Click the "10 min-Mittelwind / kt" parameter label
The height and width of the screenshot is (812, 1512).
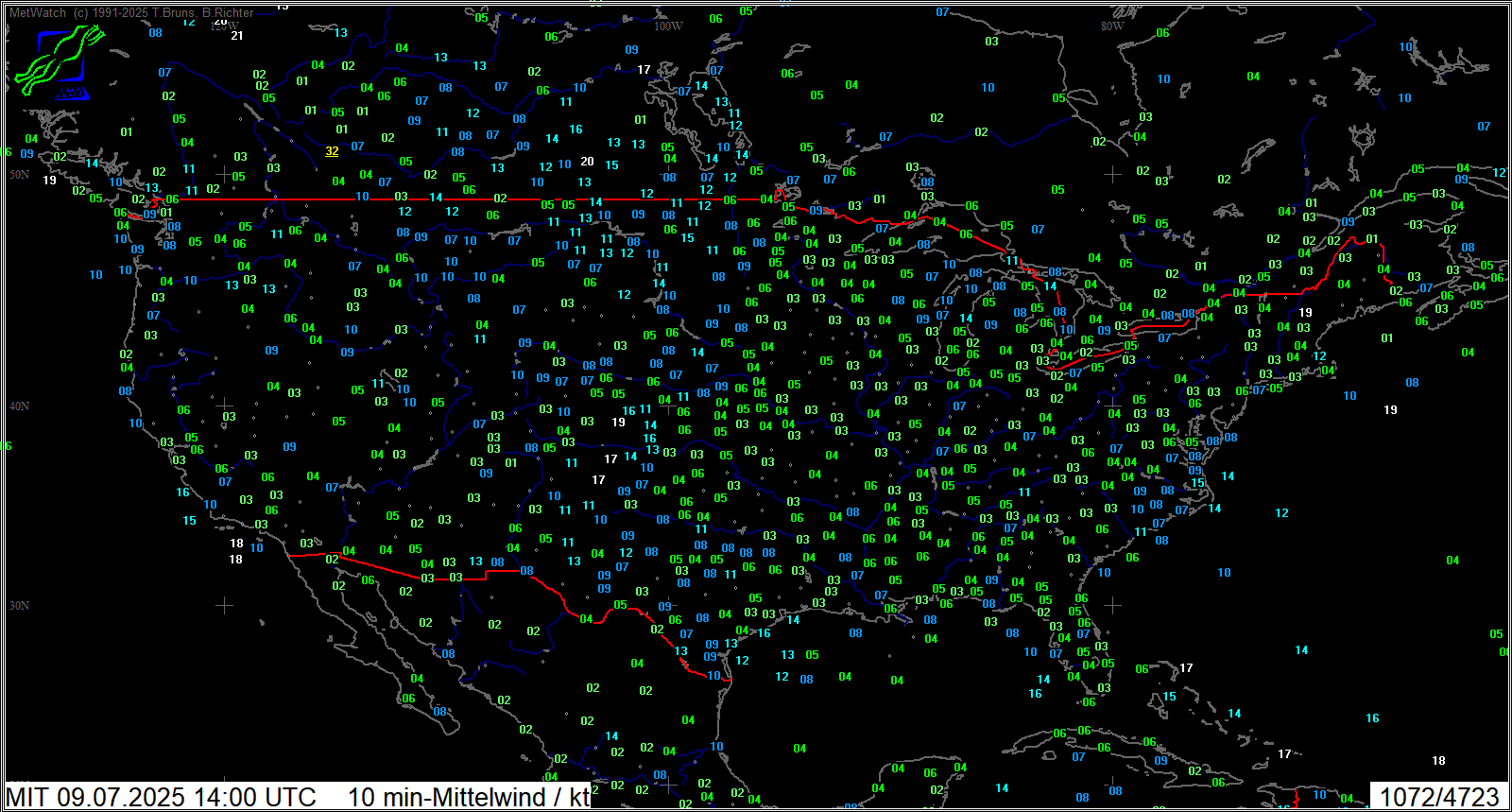[469, 797]
